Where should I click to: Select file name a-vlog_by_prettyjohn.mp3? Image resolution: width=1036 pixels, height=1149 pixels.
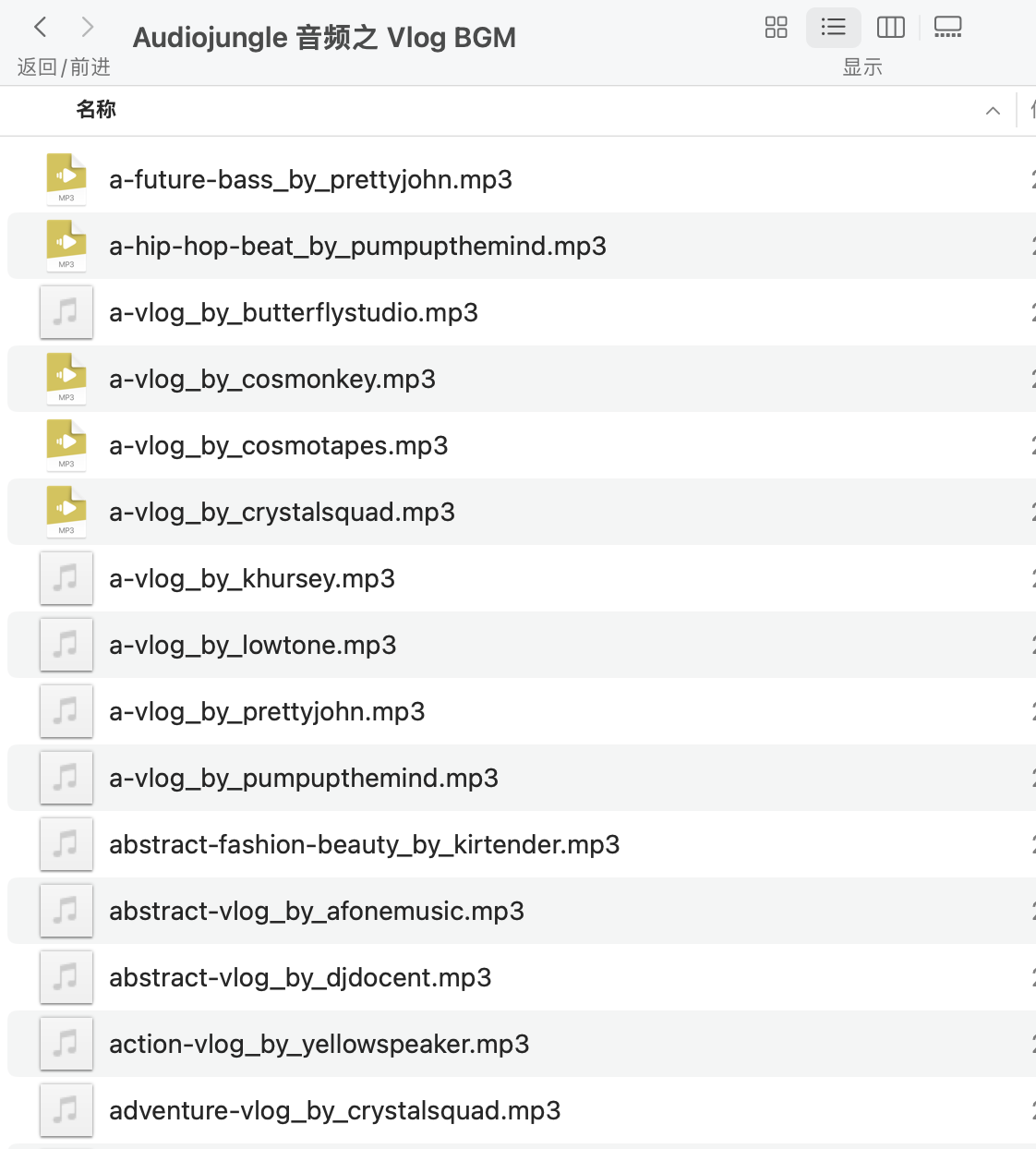coord(267,711)
